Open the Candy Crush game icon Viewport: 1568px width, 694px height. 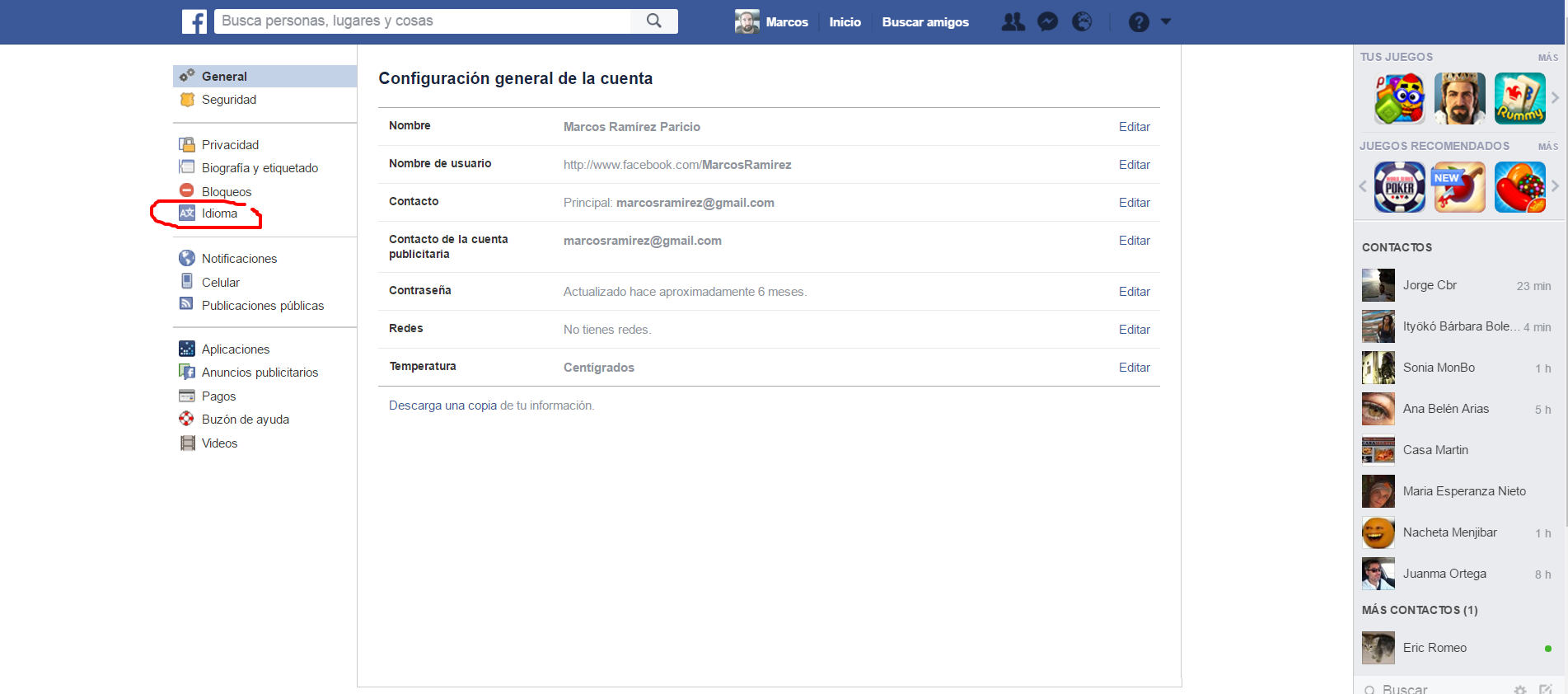[1520, 187]
